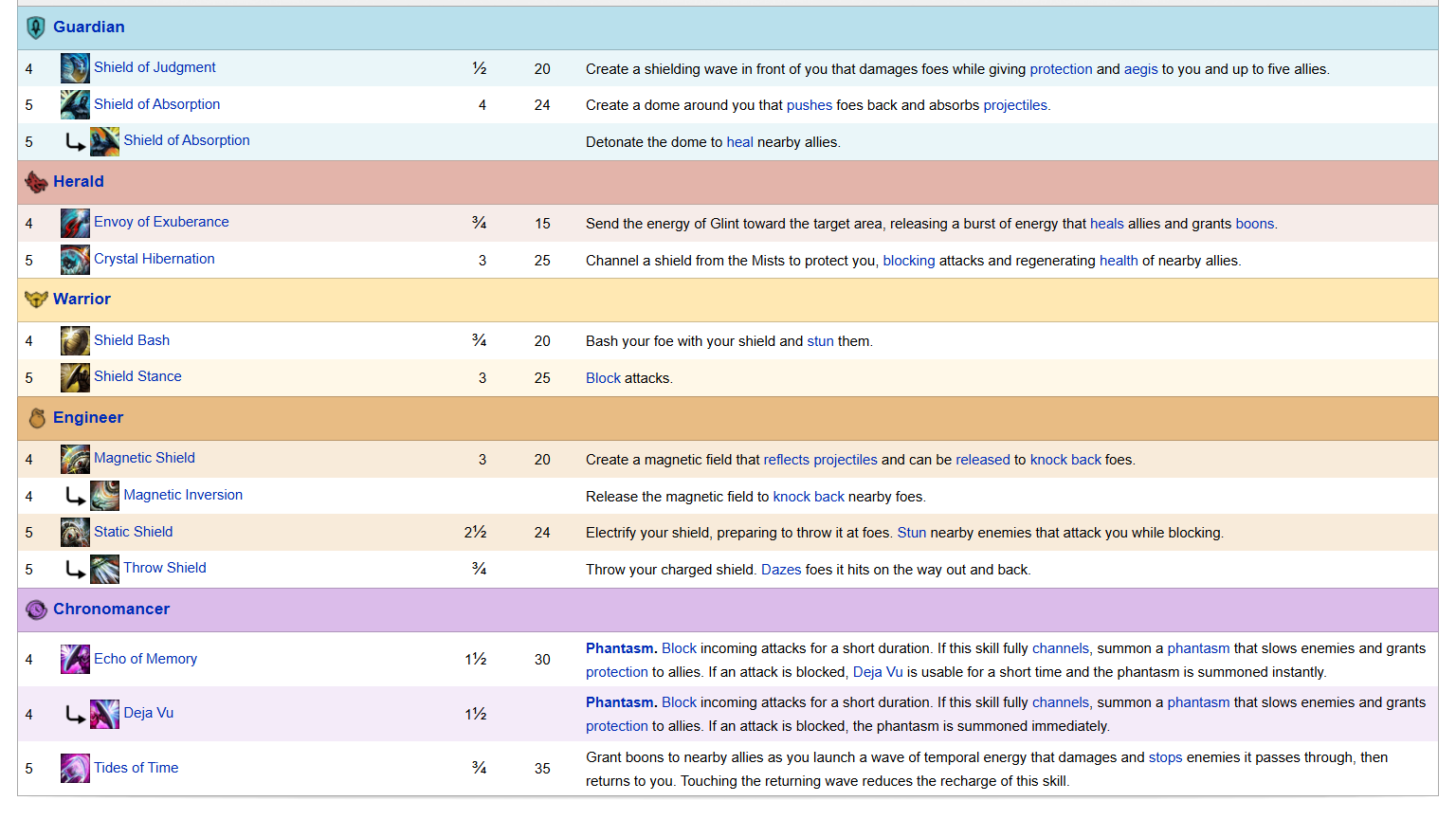Click the Warrior helmet icon

pos(36,300)
